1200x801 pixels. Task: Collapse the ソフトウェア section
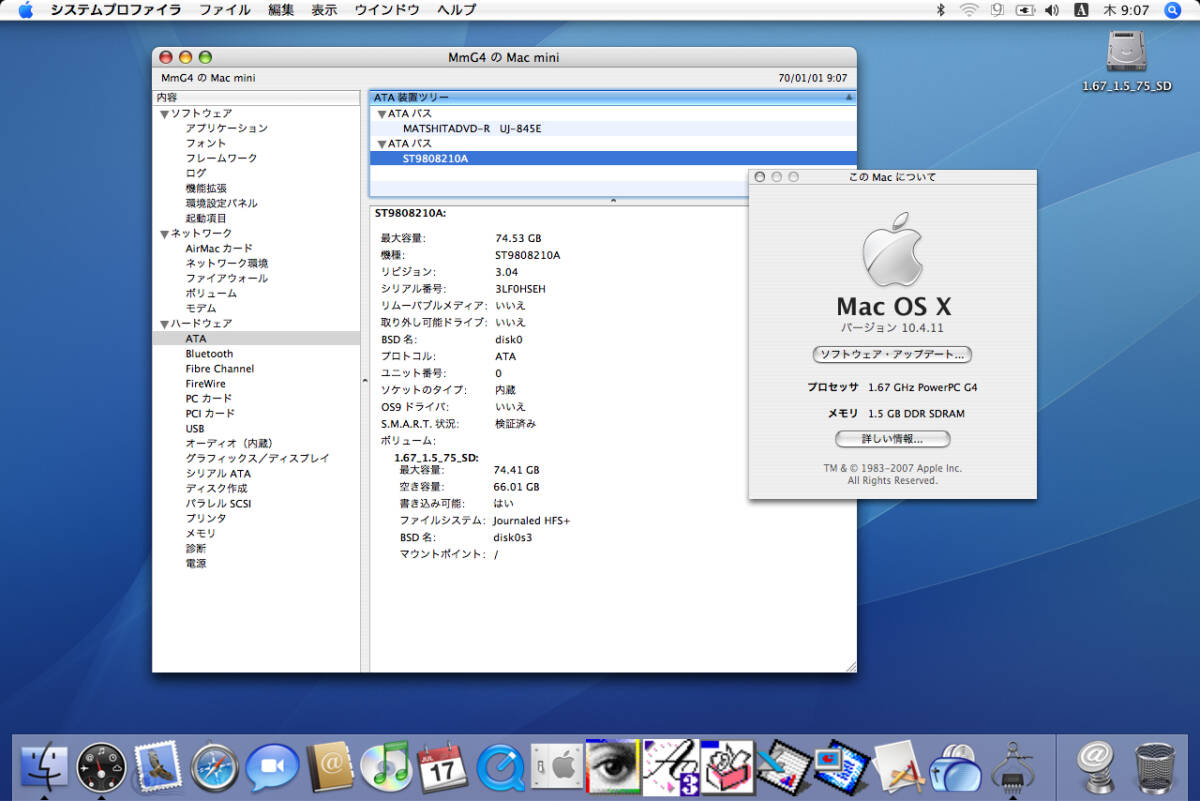coord(163,114)
